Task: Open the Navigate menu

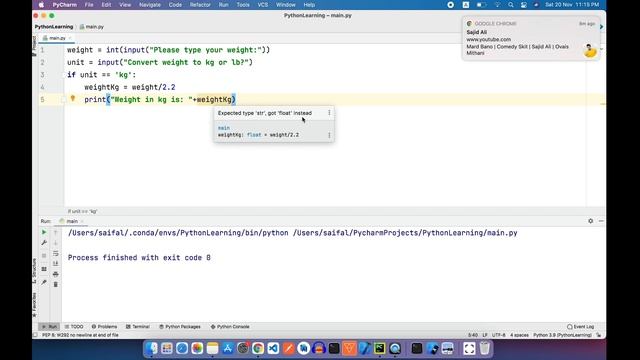Action: 150,5
